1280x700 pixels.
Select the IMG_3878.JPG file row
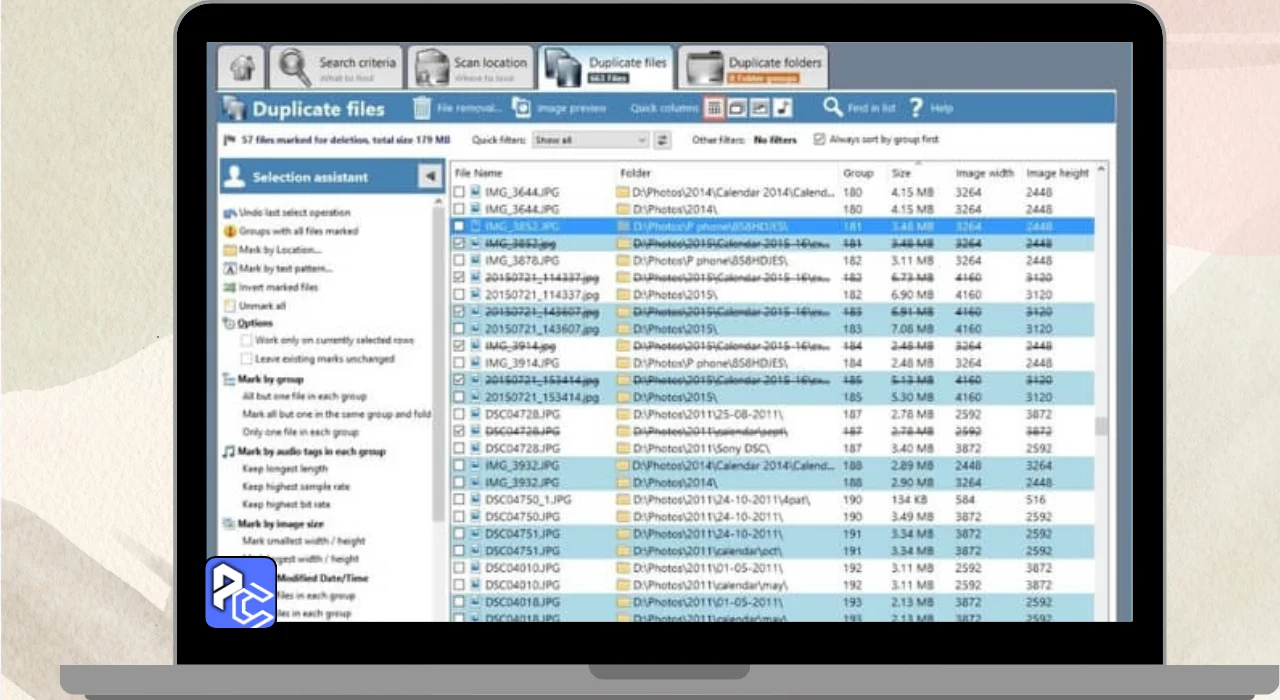click(520, 261)
